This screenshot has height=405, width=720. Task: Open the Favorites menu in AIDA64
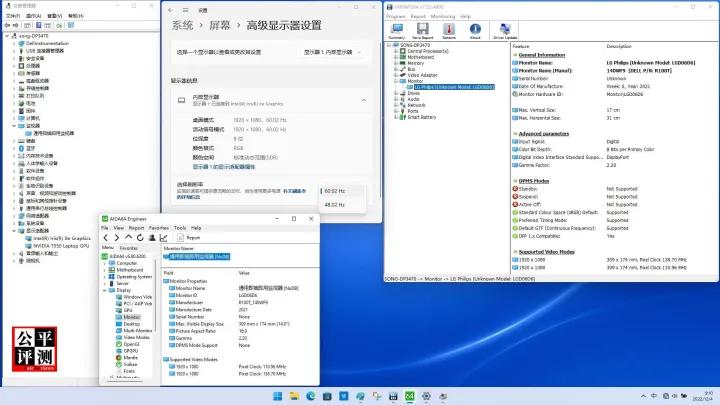pos(159,228)
